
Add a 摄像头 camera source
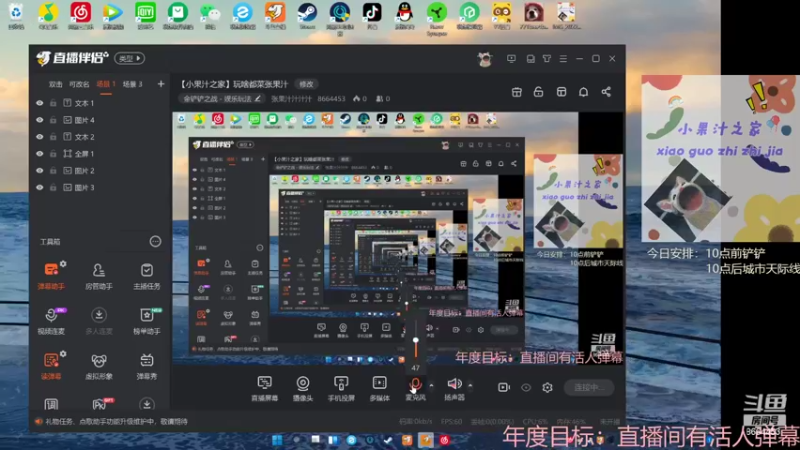(x=303, y=388)
